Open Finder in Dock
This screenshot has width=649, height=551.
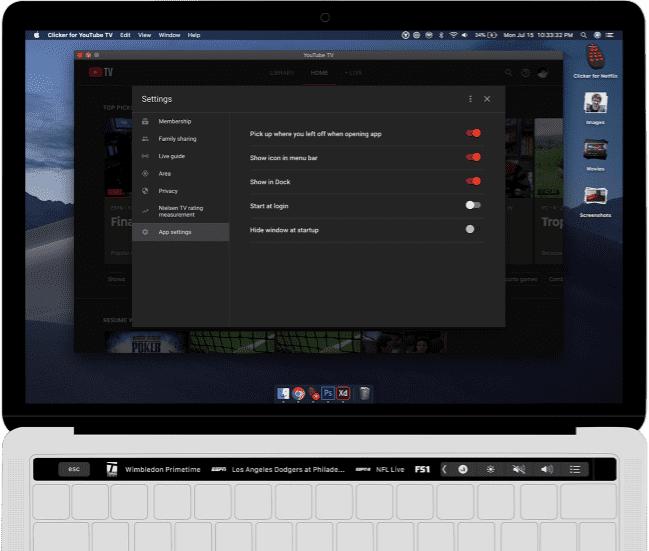tap(283, 393)
